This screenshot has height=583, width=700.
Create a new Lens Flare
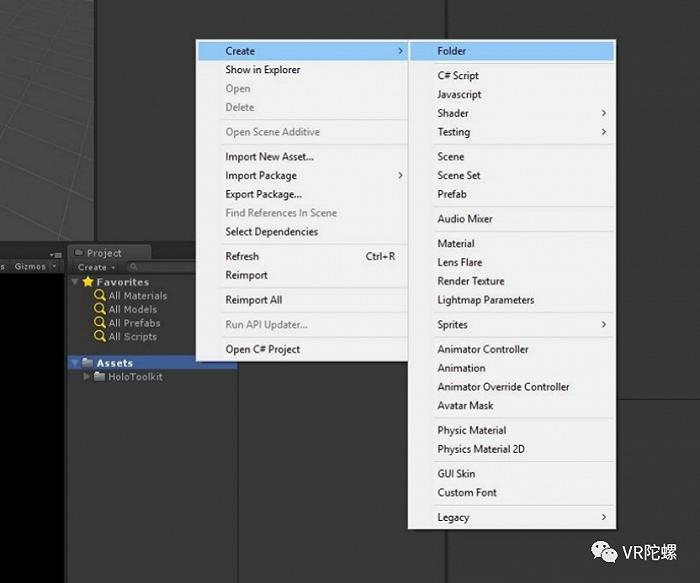tap(512, 262)
